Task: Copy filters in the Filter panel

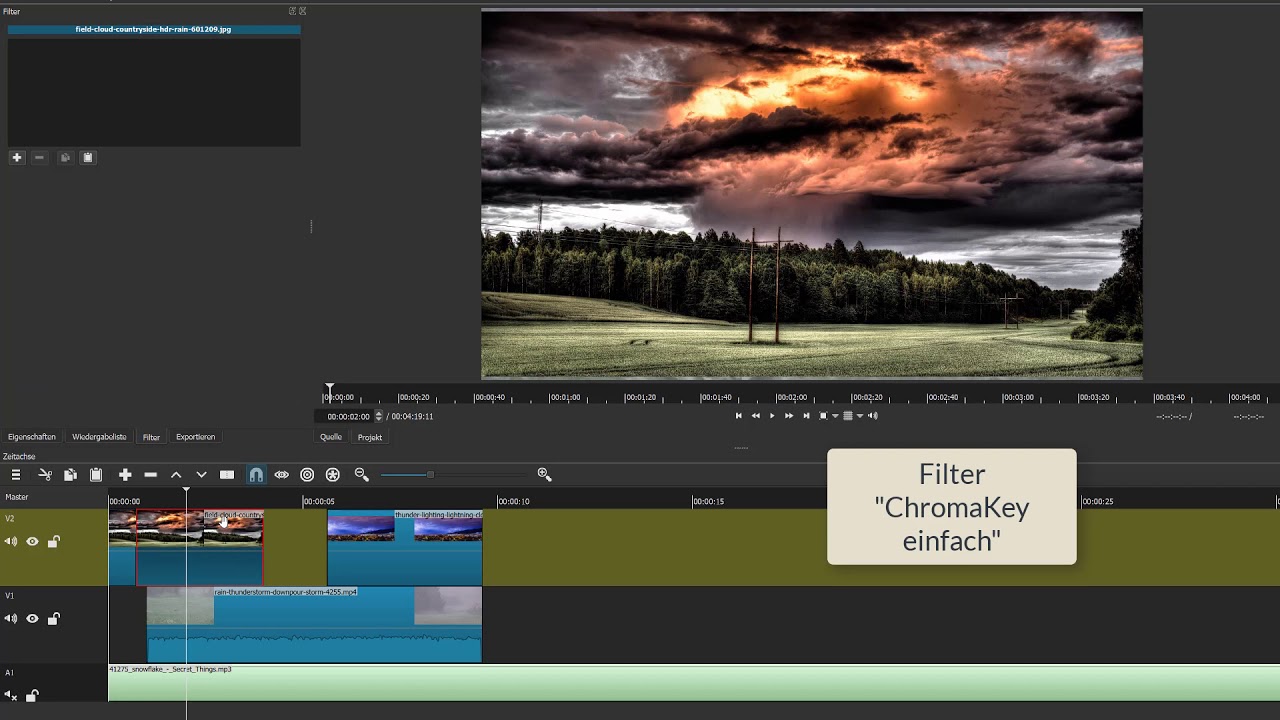Action: click(65, 157)
